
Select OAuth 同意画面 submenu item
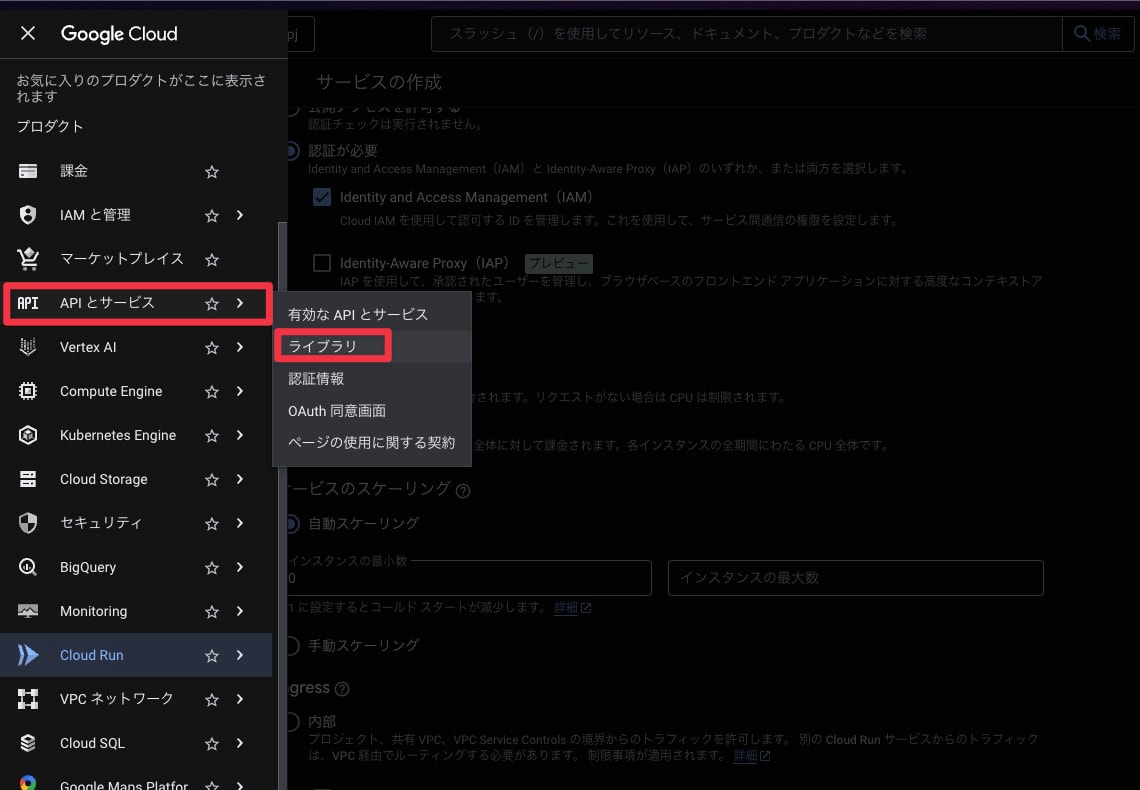coord(372,411)
